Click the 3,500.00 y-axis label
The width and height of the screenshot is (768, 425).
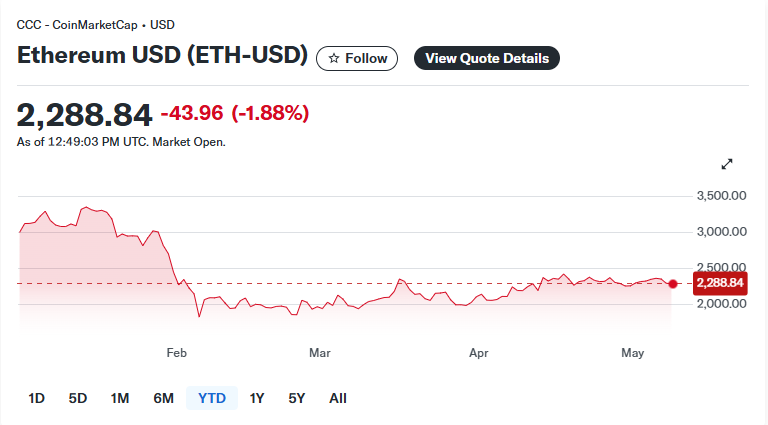coord(721,196)
